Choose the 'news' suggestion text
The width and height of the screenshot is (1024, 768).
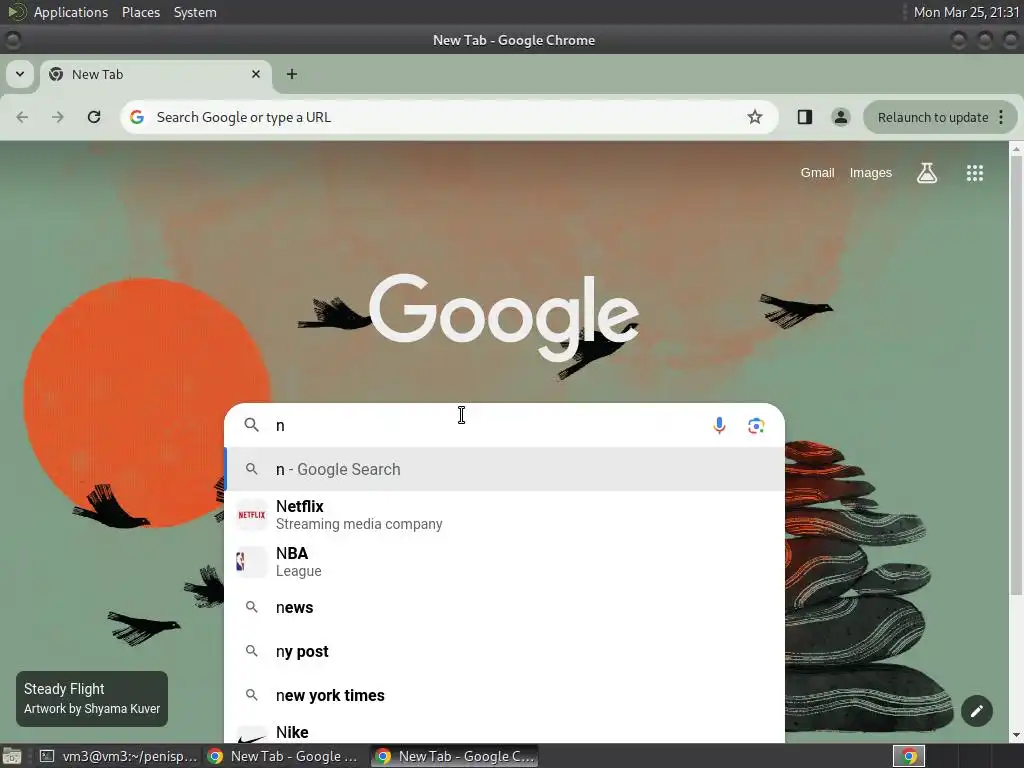[295, 607]
